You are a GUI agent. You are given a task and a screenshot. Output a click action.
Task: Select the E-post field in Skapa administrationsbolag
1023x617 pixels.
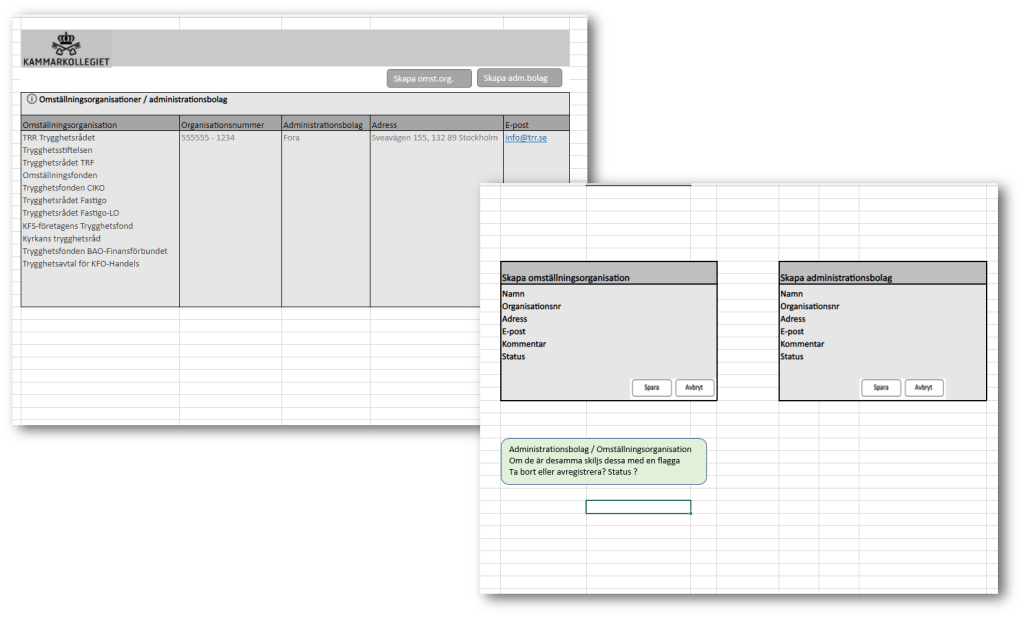pos(793,331)
